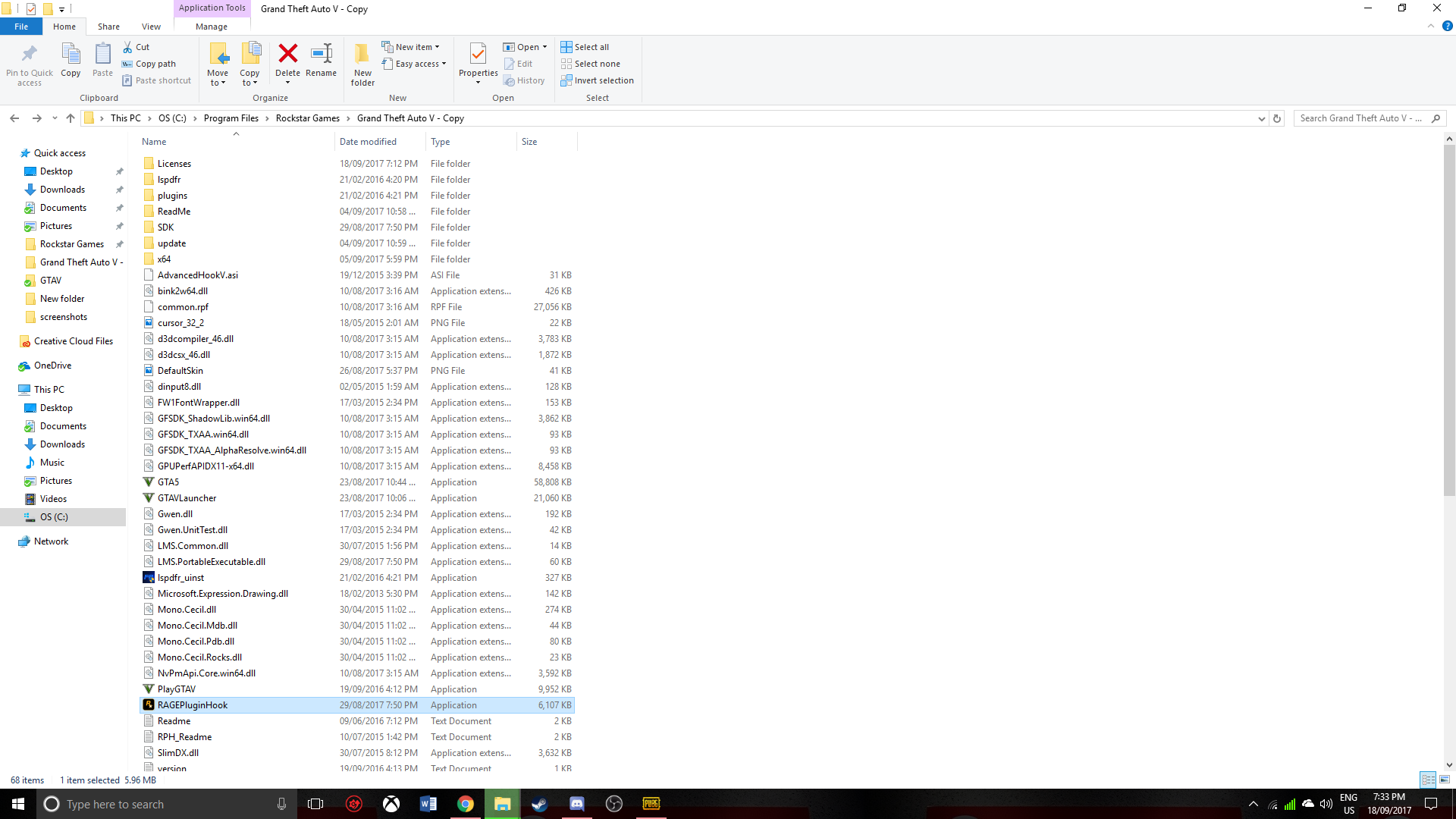Click refresh icon next to address bar
Screen dimensions: 1456x819
[1277, 118]
